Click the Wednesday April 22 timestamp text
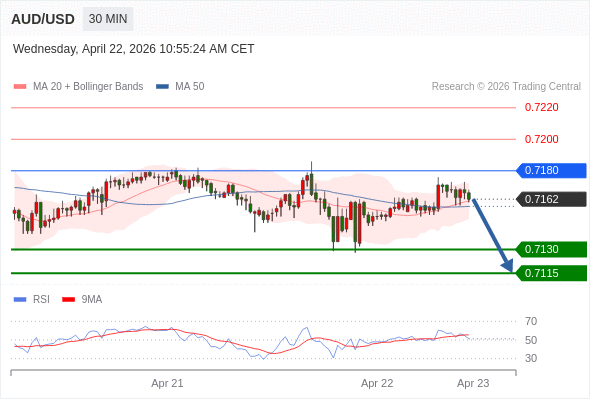The image size is (590, 400). point(134,49)
